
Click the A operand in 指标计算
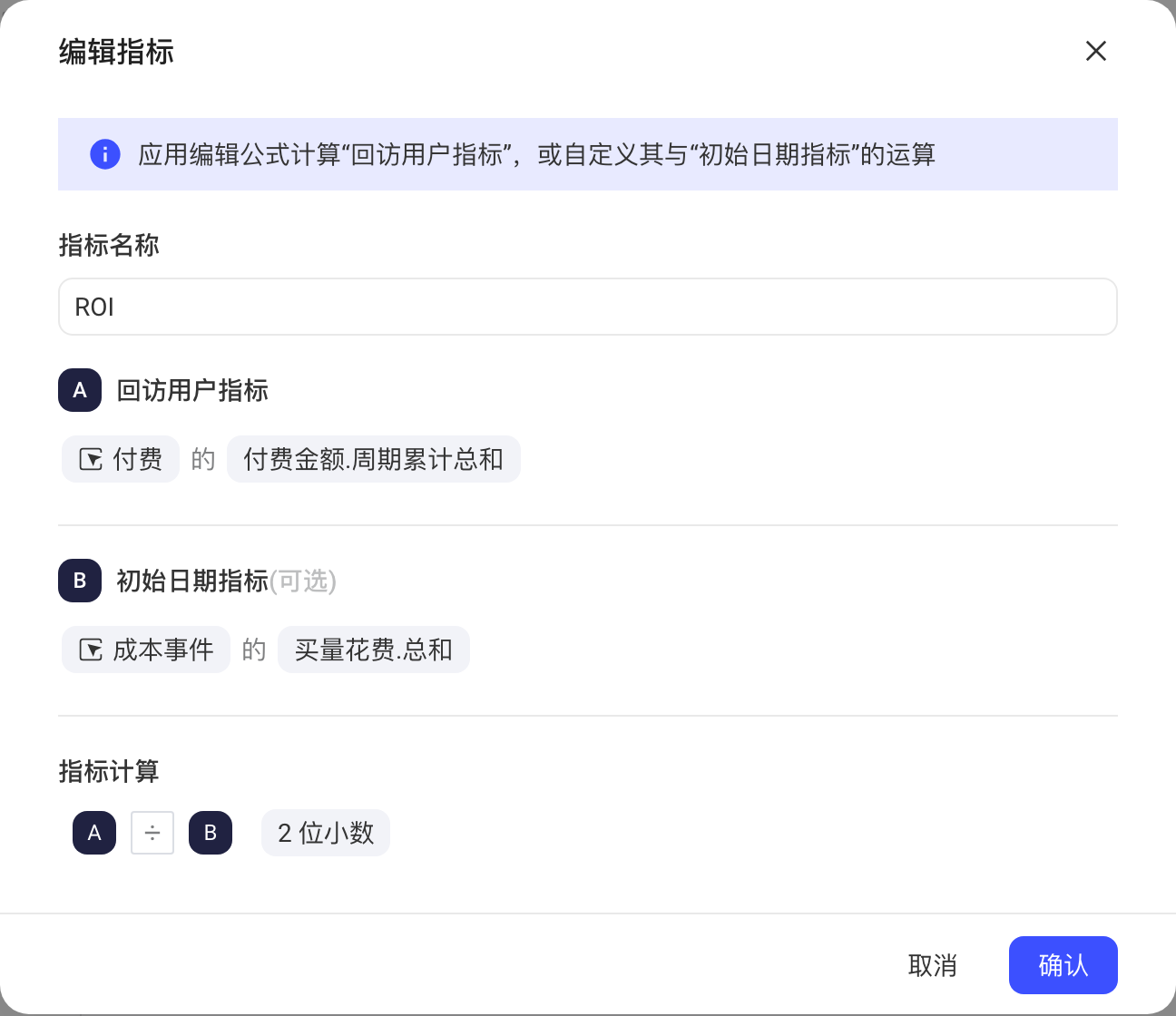94,833
